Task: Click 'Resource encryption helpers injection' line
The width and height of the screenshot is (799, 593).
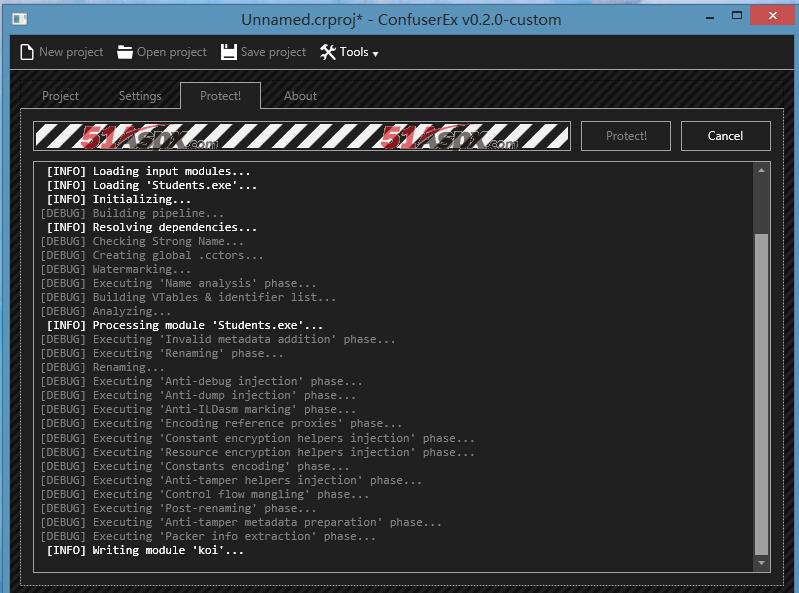Action: (257, 452)
